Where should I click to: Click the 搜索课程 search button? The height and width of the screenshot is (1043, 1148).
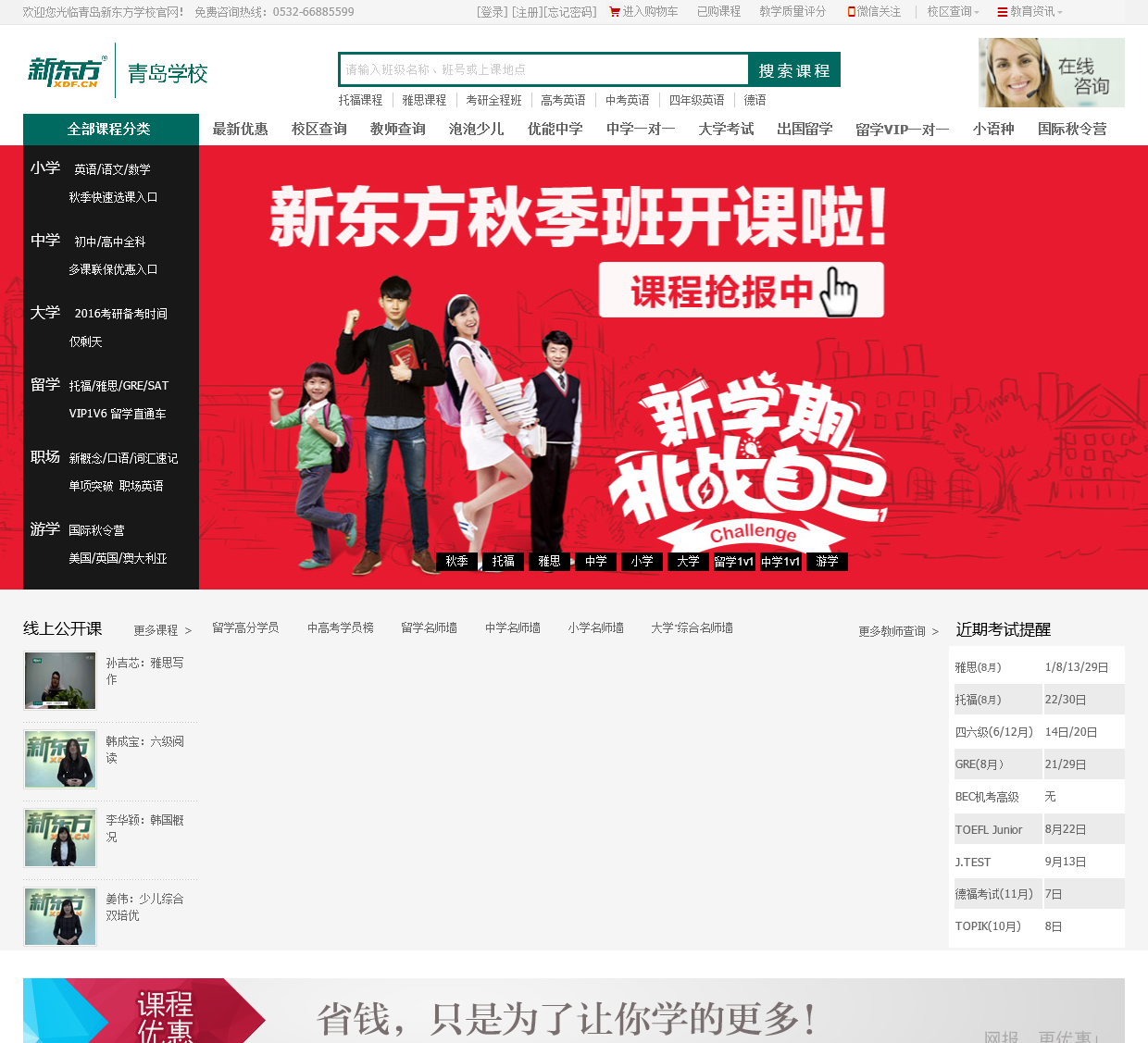[794, 70]
